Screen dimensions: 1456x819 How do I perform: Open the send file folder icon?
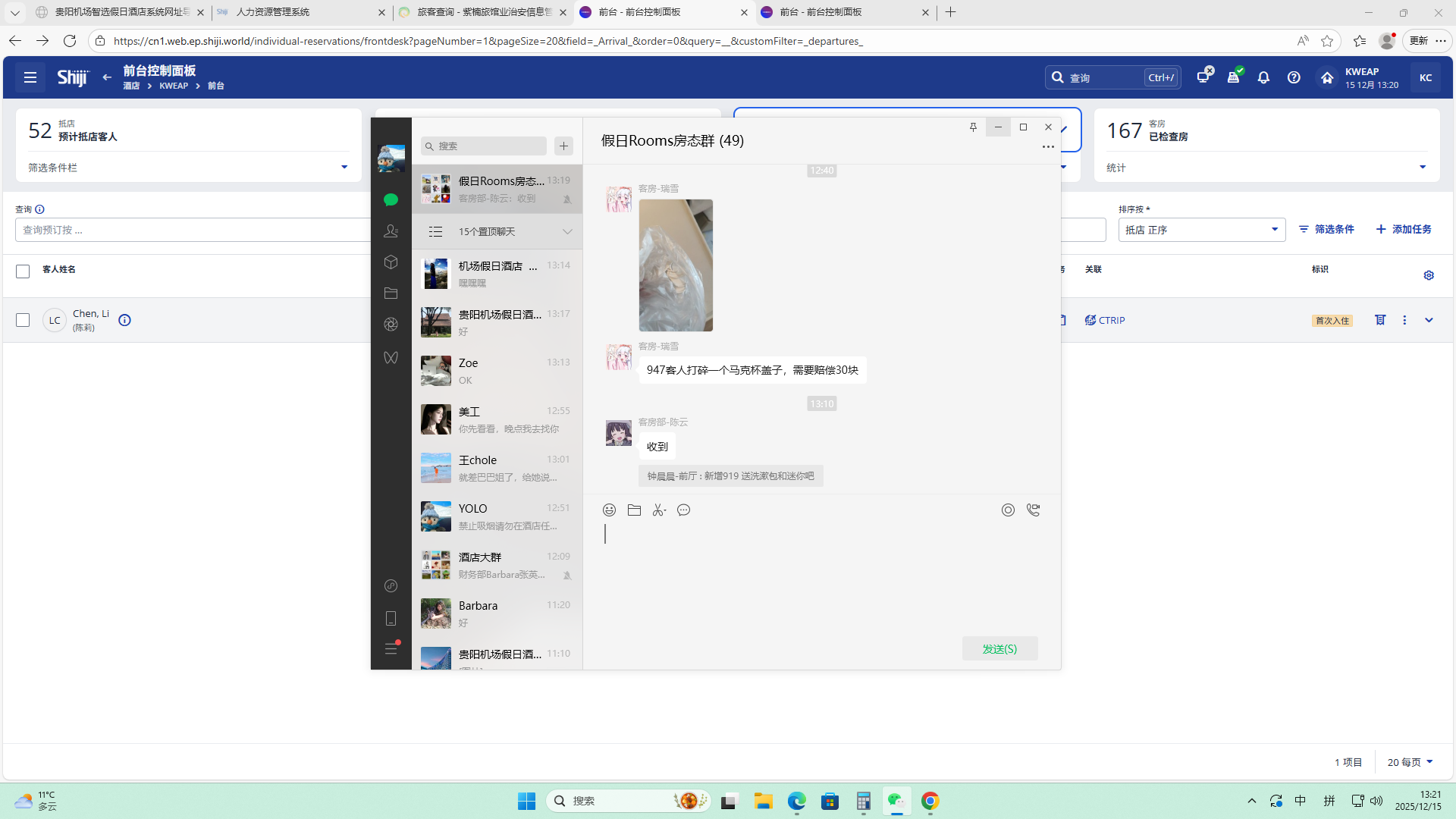pos(634,510)
